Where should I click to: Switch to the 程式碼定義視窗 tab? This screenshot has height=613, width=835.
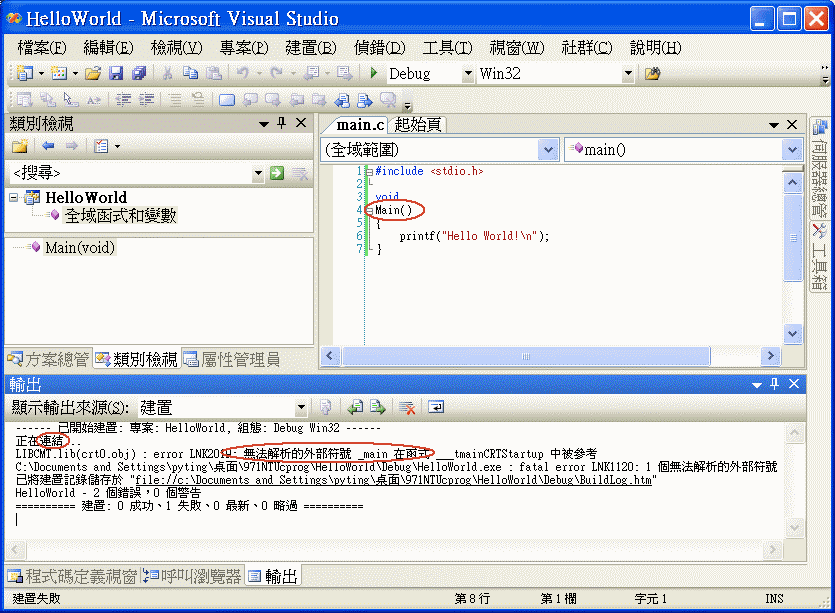(x=72, y=576)
